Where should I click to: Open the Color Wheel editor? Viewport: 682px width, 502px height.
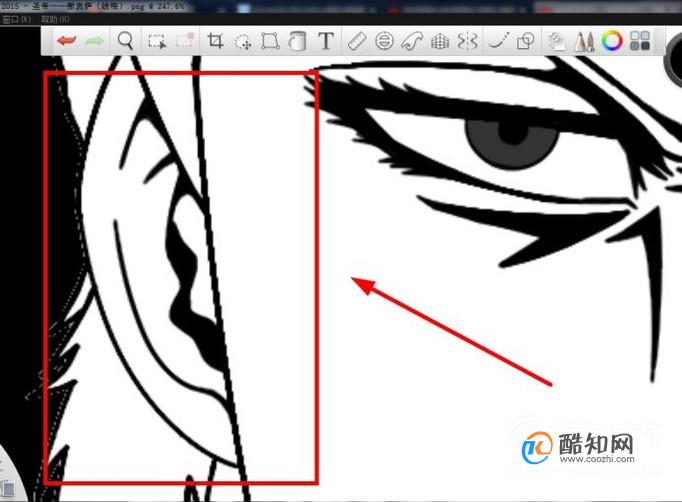coord(612,41)
